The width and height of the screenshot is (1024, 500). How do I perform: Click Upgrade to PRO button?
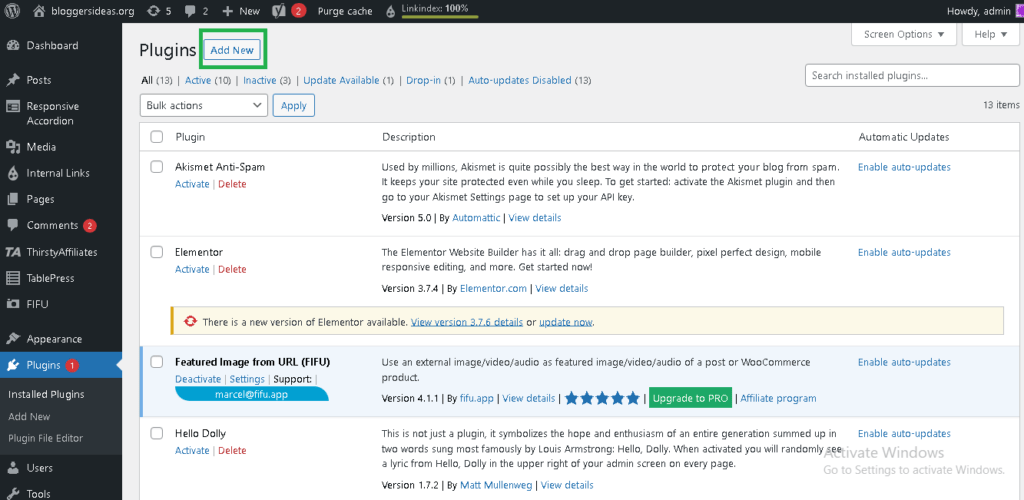(691, 398)
